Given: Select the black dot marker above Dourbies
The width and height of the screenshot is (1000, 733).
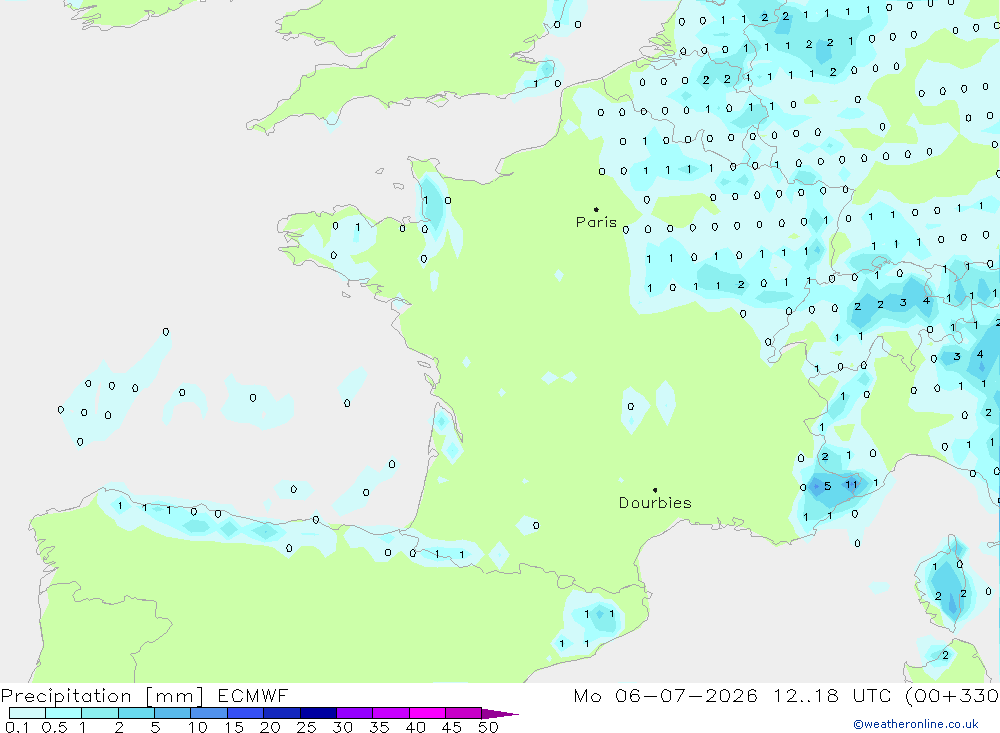Looking at the screenshot, I should (655, 490).
